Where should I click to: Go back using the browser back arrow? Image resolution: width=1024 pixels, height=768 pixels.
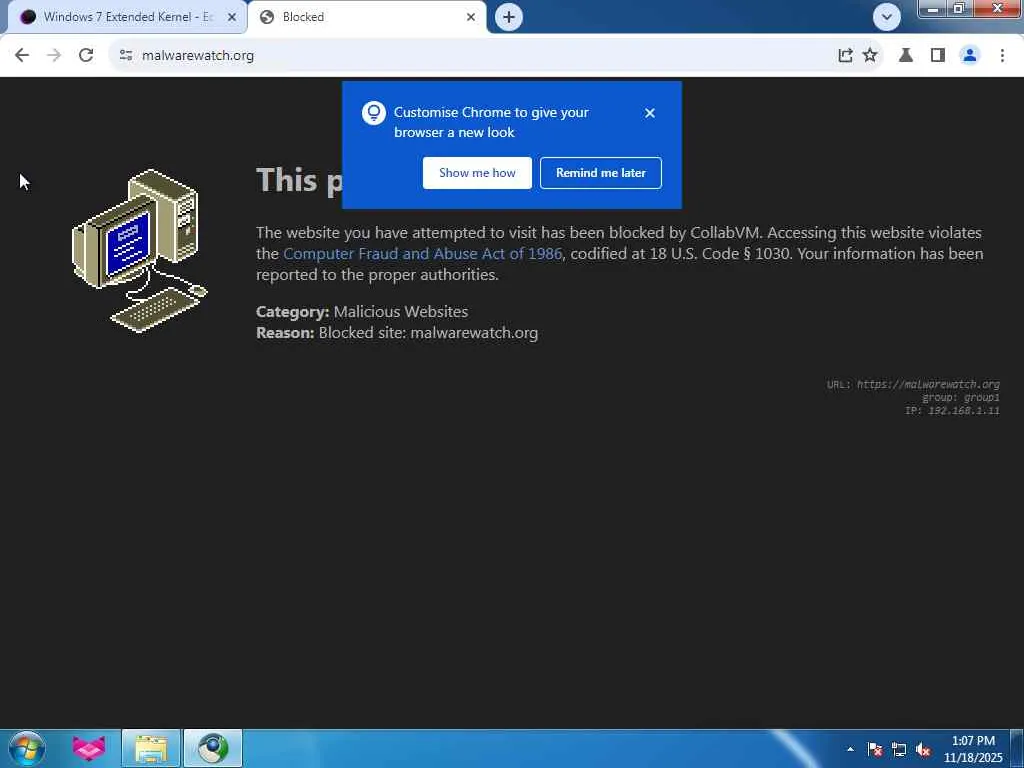22,56
